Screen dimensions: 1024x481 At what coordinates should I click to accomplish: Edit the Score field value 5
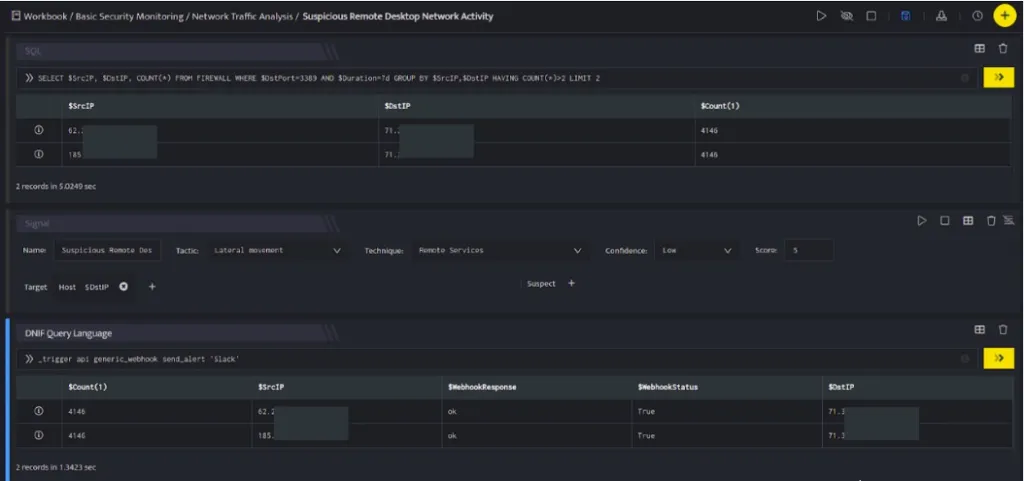(x=808, y=250)
